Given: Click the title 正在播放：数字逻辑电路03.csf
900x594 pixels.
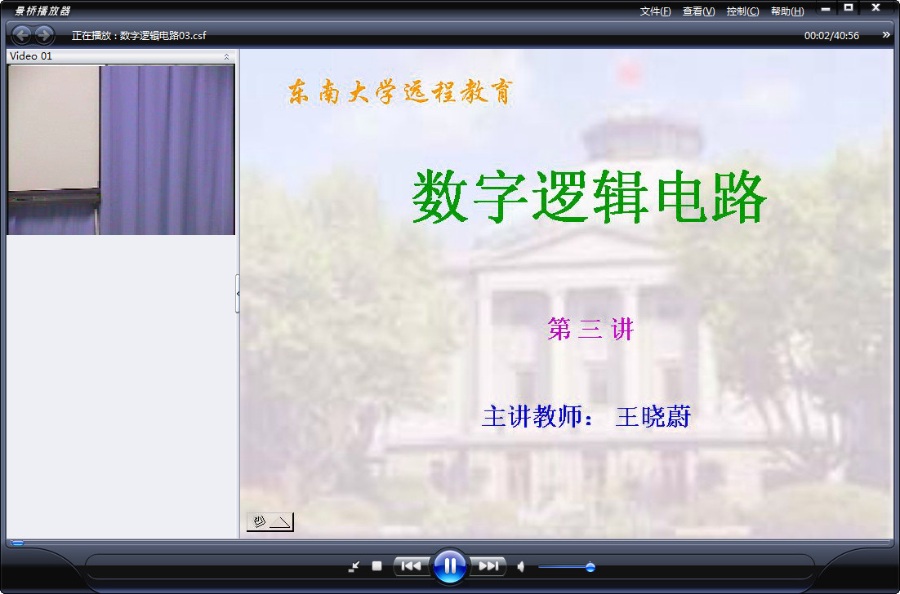Looking at the screenshot, I should point(138,36).
